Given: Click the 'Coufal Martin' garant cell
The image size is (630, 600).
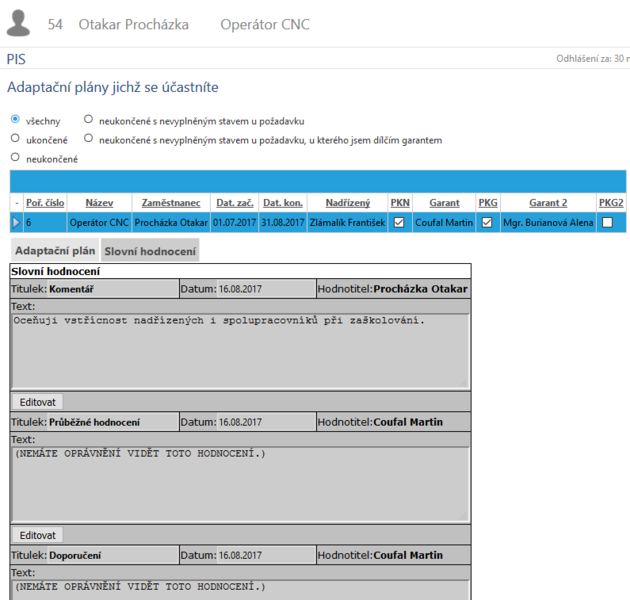Looking at the screenshot, I should 444,223.
